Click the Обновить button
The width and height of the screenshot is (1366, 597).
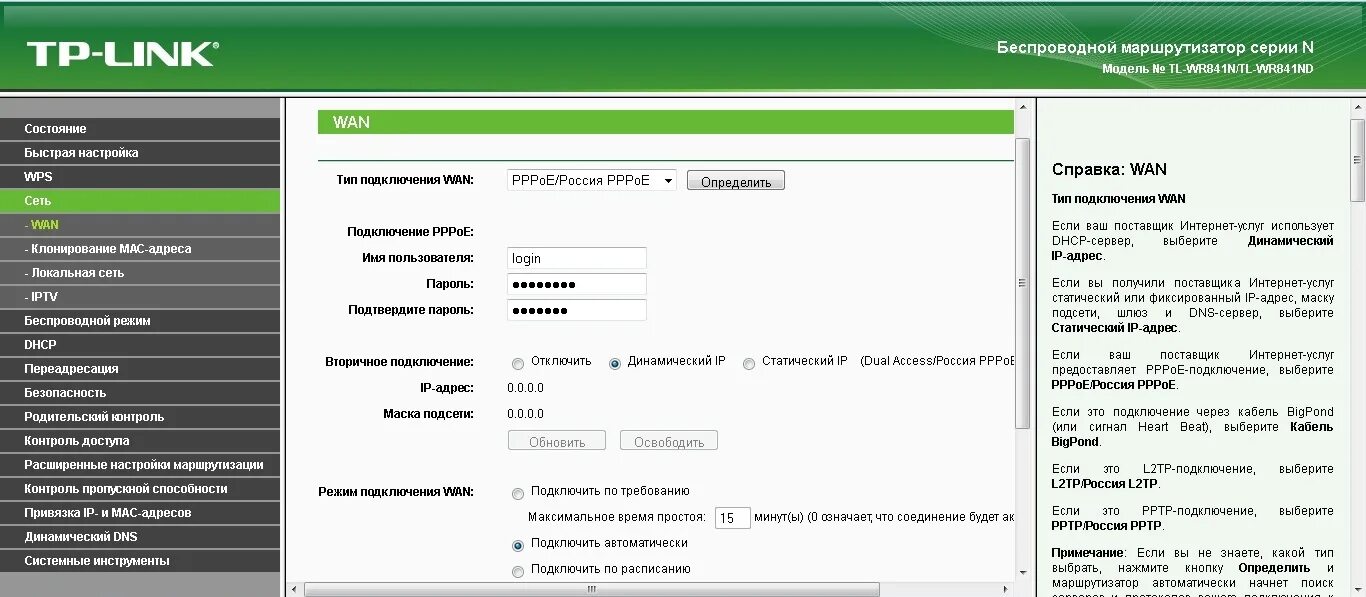pos(557,441)
